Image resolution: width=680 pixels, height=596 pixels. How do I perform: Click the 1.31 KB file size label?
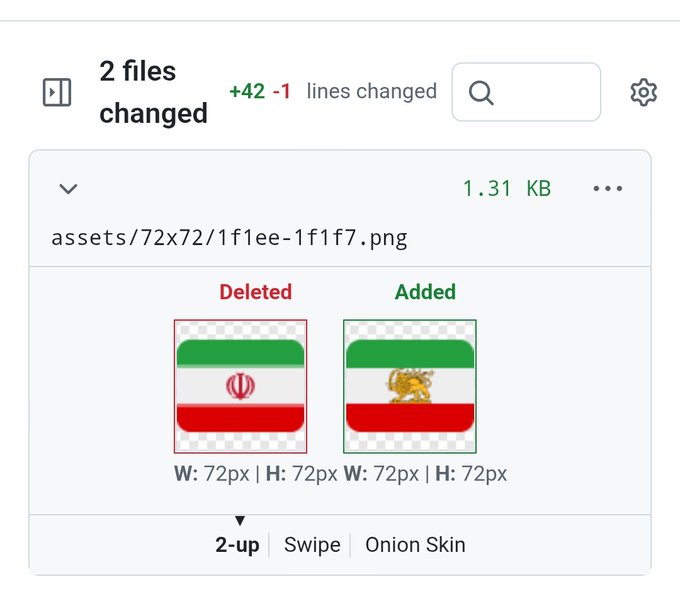[506, 189]
